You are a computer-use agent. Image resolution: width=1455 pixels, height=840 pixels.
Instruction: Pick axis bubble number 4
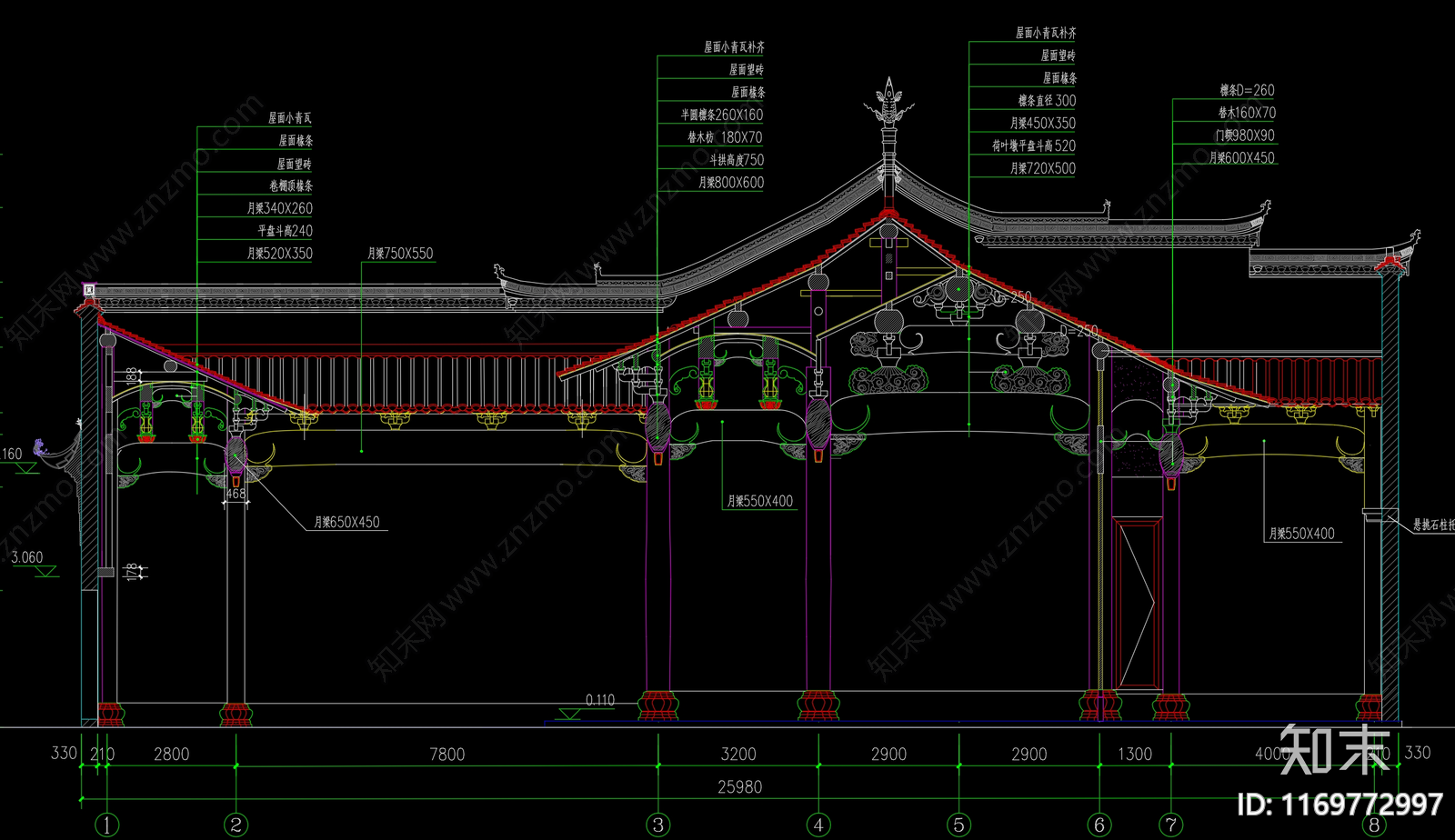[x=818, y=825]
